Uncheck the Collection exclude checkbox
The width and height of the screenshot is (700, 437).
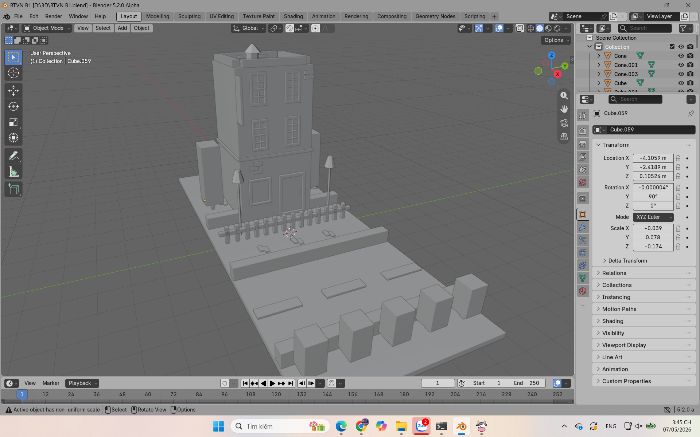pos(672,46)
